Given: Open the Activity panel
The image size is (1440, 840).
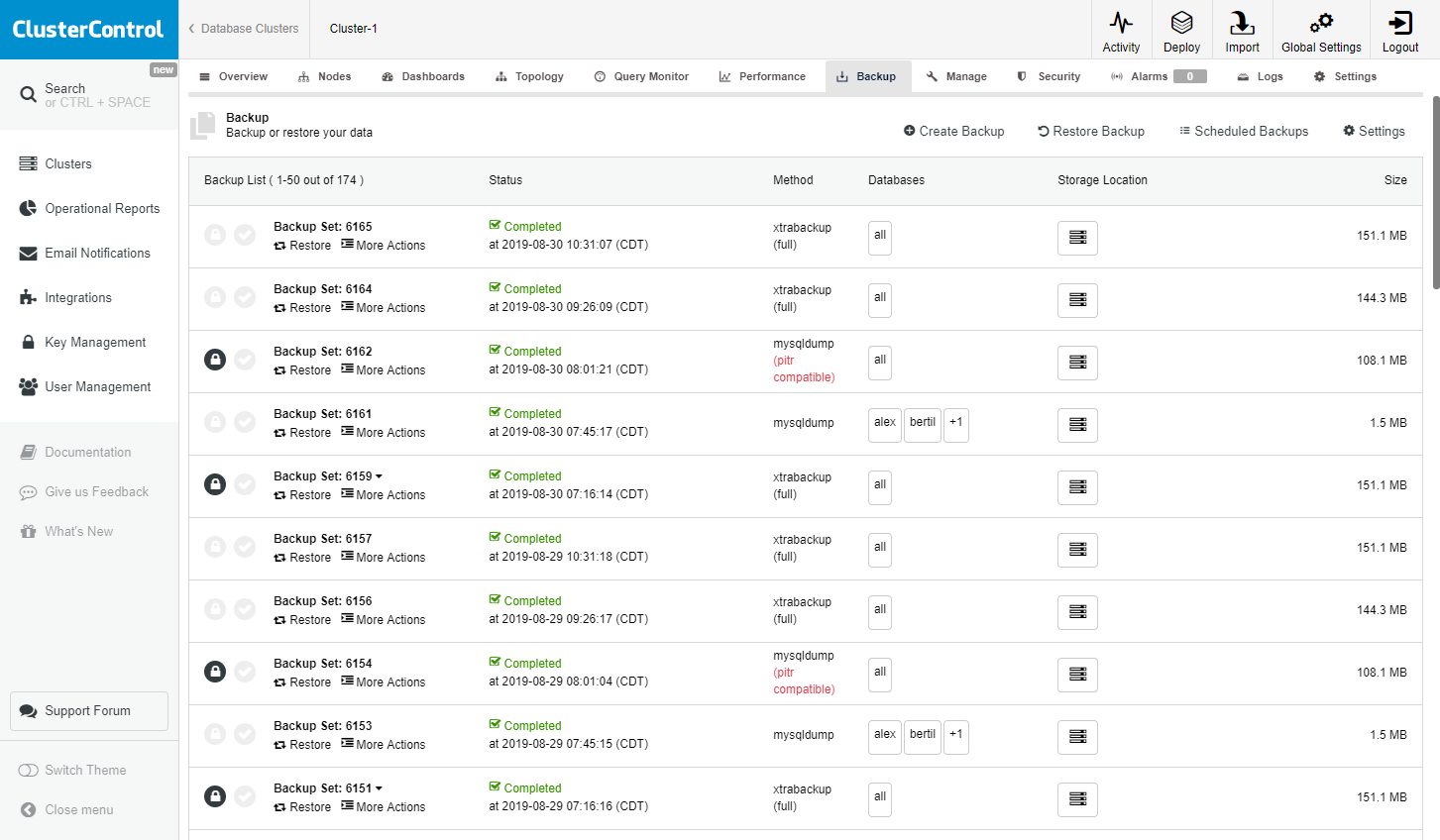Looking at the screenshot, I should tap(1121, 30).
